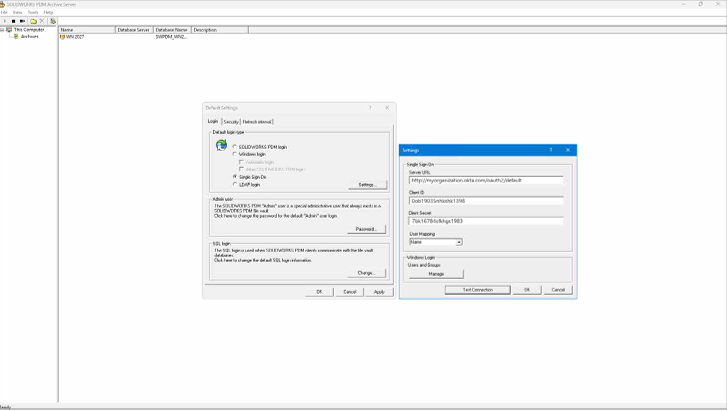This screenshot has width=727, height=411.
Task: Click SWPDM_WN2... database name cell
Action: pyautogui.click(x=171, y=37)
